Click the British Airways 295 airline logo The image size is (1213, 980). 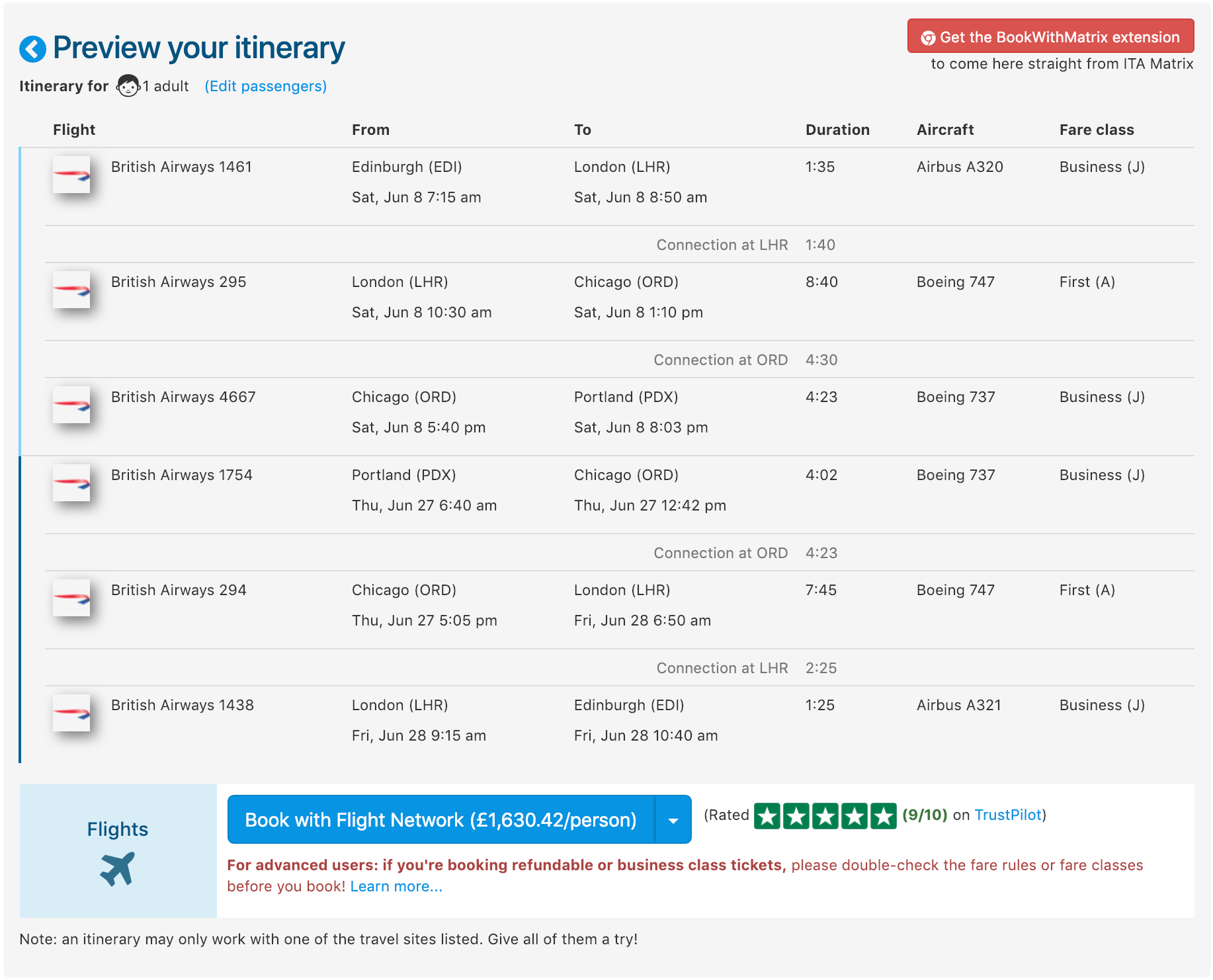[x=71, y=290]
